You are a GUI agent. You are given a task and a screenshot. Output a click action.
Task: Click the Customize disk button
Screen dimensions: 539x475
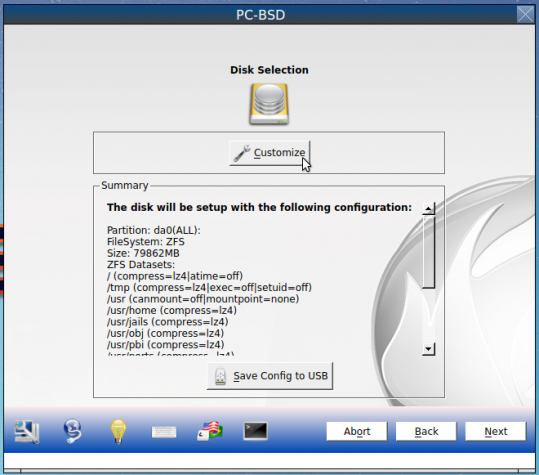[x=270, y=153]
